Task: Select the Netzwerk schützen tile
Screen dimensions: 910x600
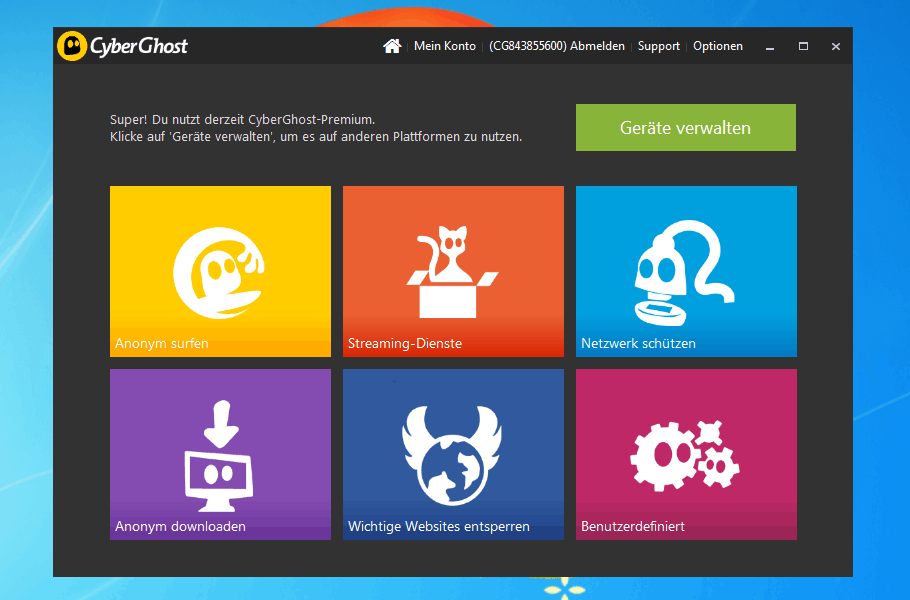Action: (x=686, y=271)
